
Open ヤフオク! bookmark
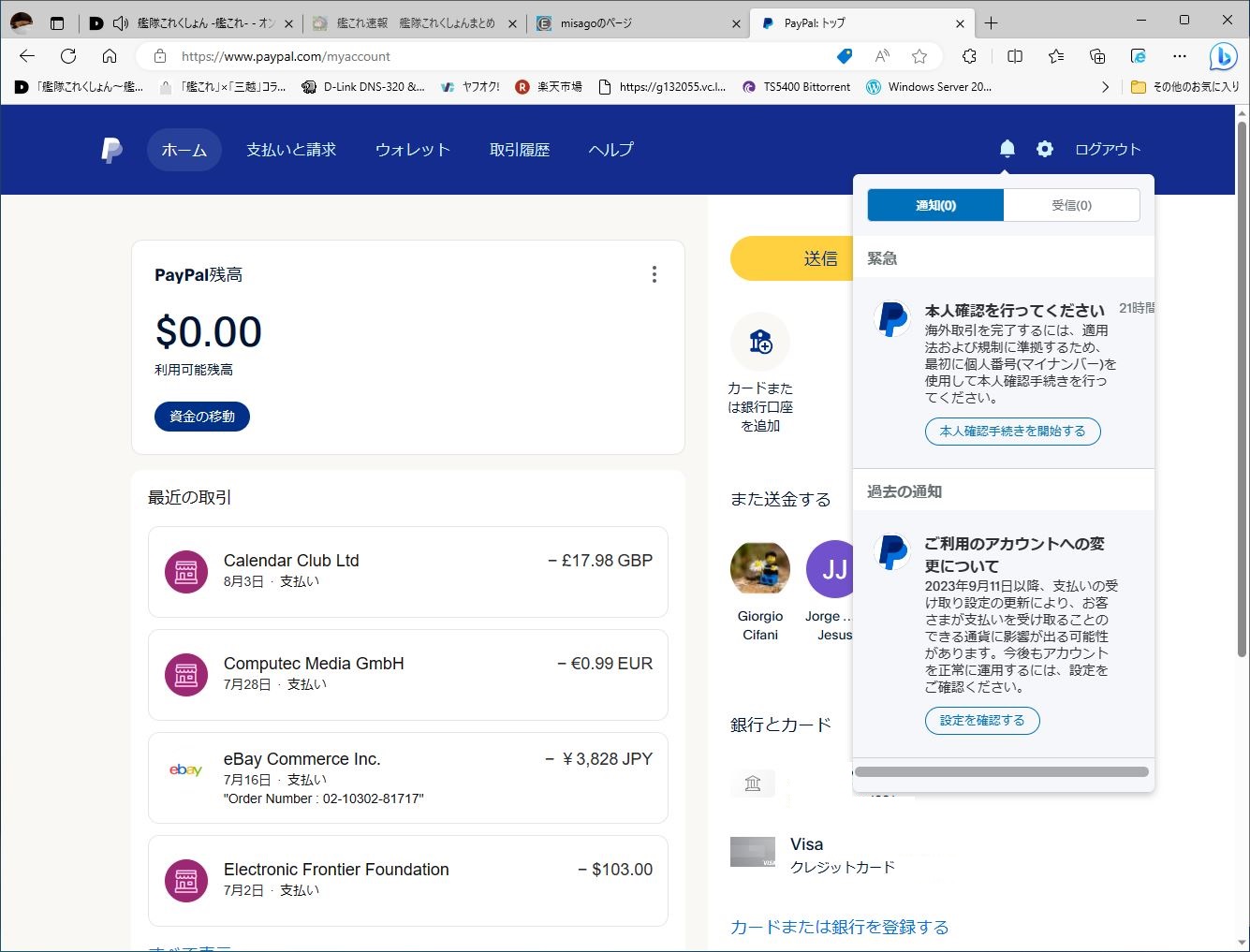point(470,87)
